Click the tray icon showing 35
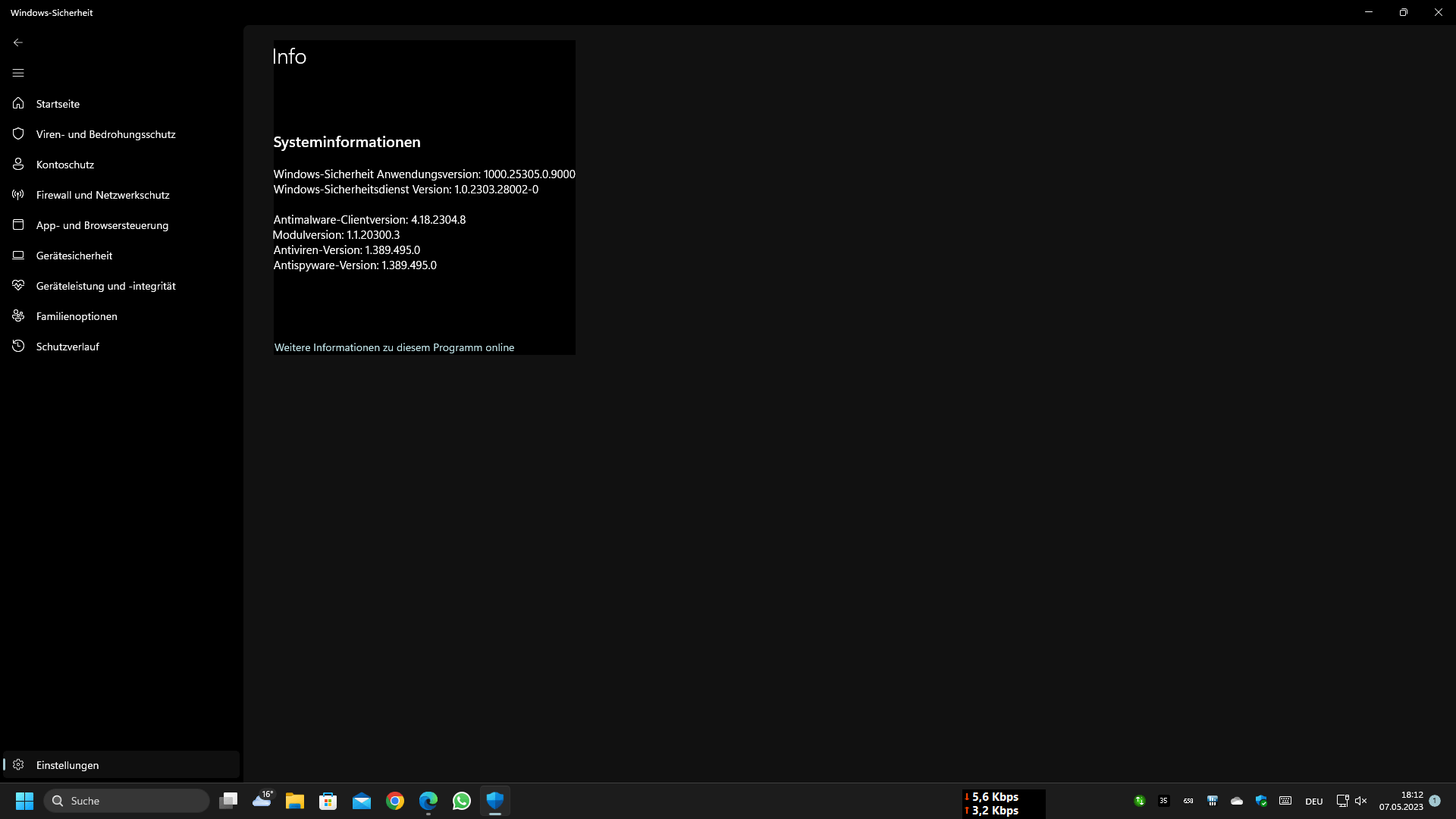The width and height of the screenshot is (1456, 819). click(x=1164, y=801)
